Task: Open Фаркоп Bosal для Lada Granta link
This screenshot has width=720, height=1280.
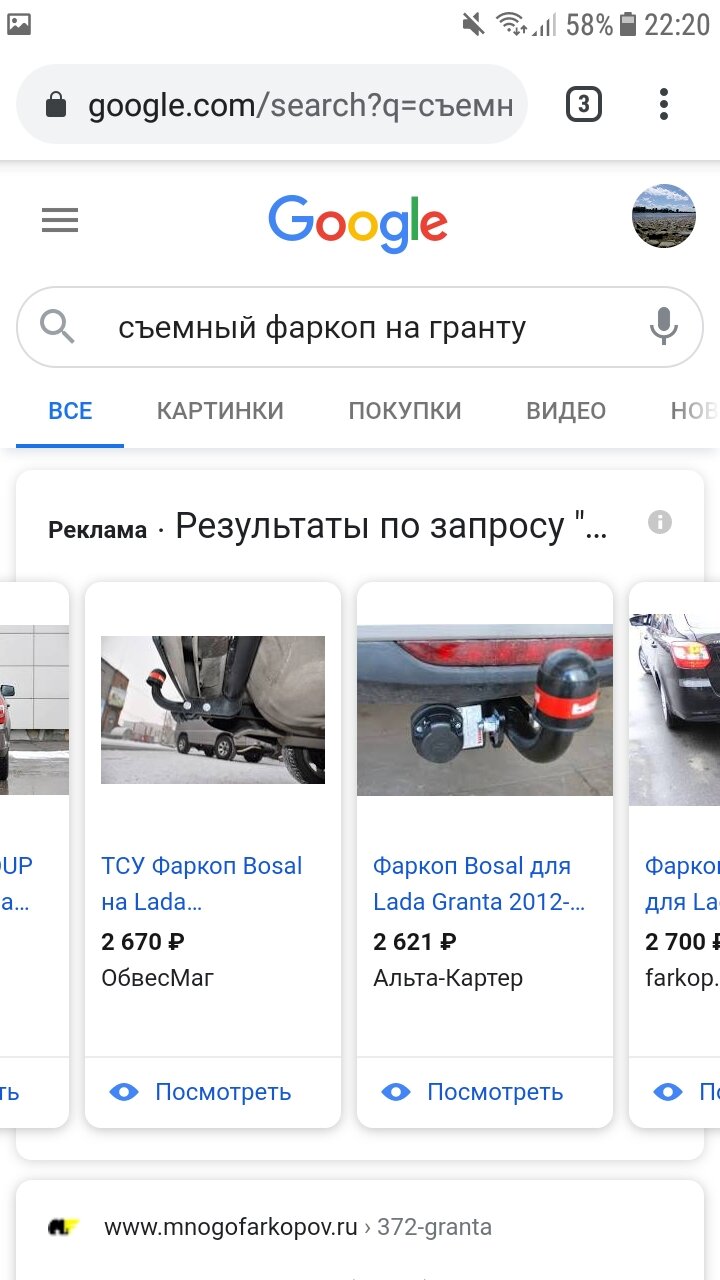Action: (x=479, y=884)
